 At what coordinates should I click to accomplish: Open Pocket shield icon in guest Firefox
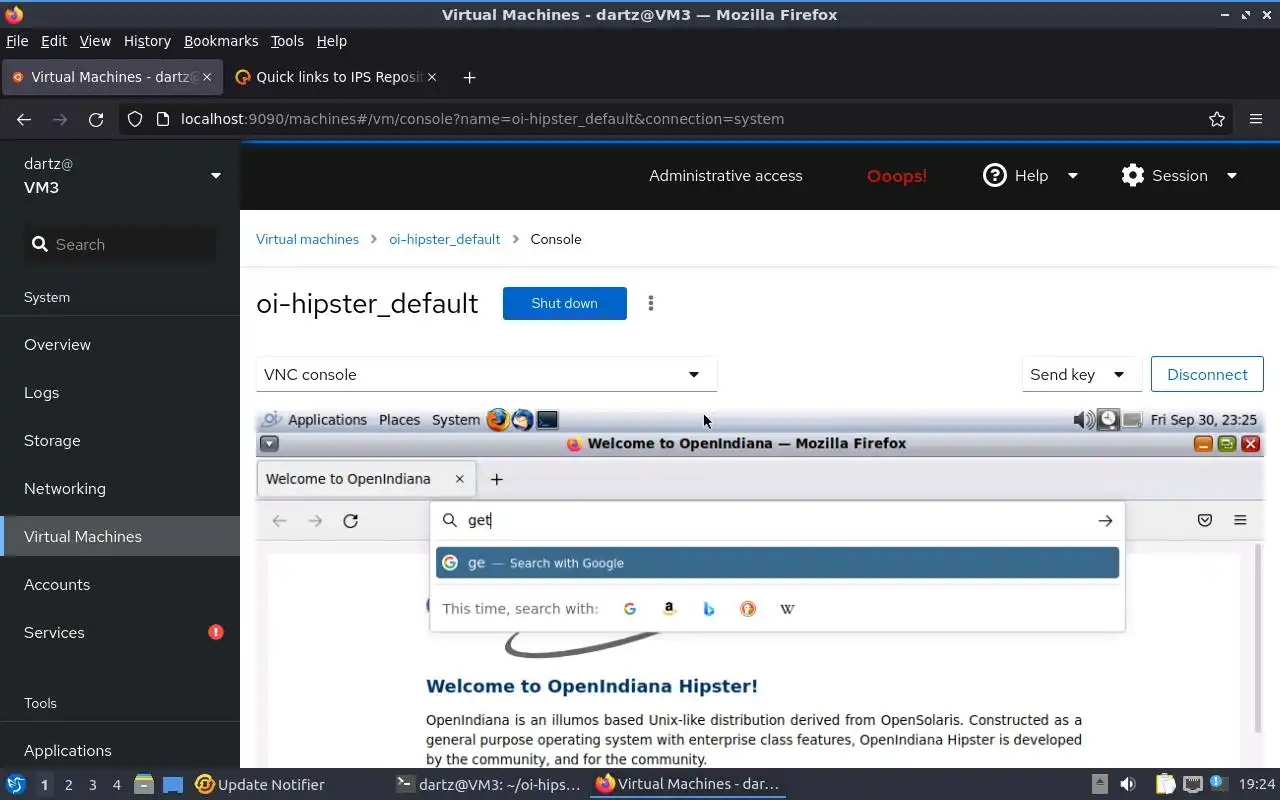coord(1205,520)
